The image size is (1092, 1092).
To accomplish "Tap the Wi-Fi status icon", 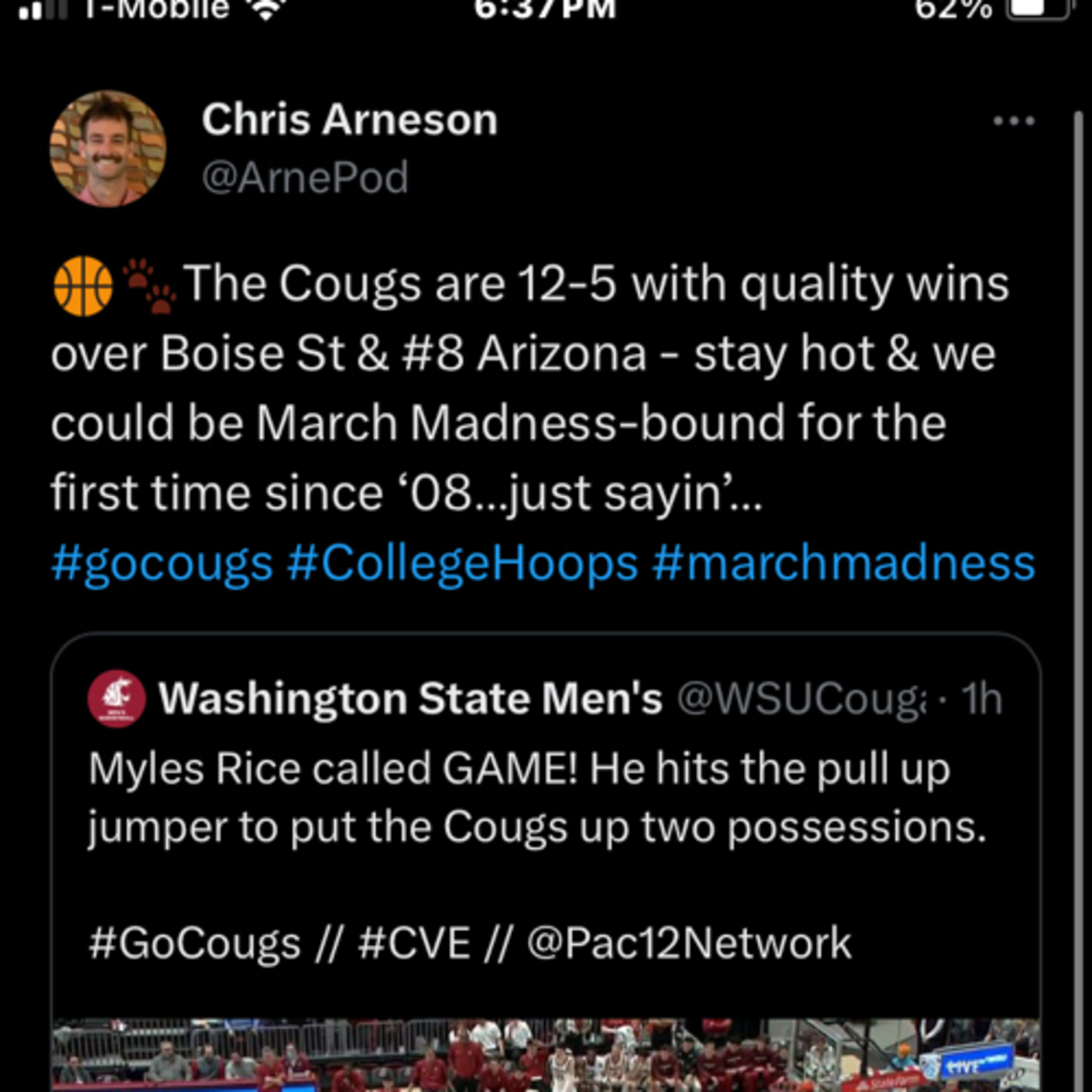I will pos(265,10).
